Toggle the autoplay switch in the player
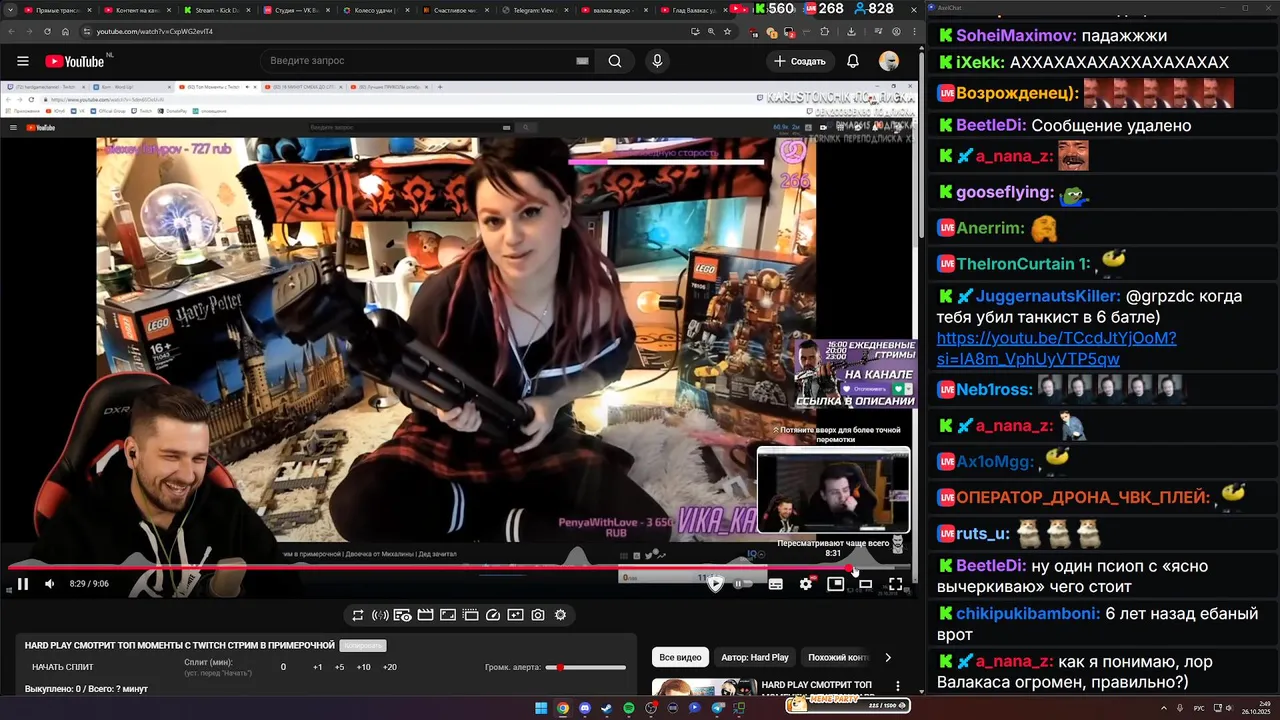The image size is (1280, 720). coord(741,583)
